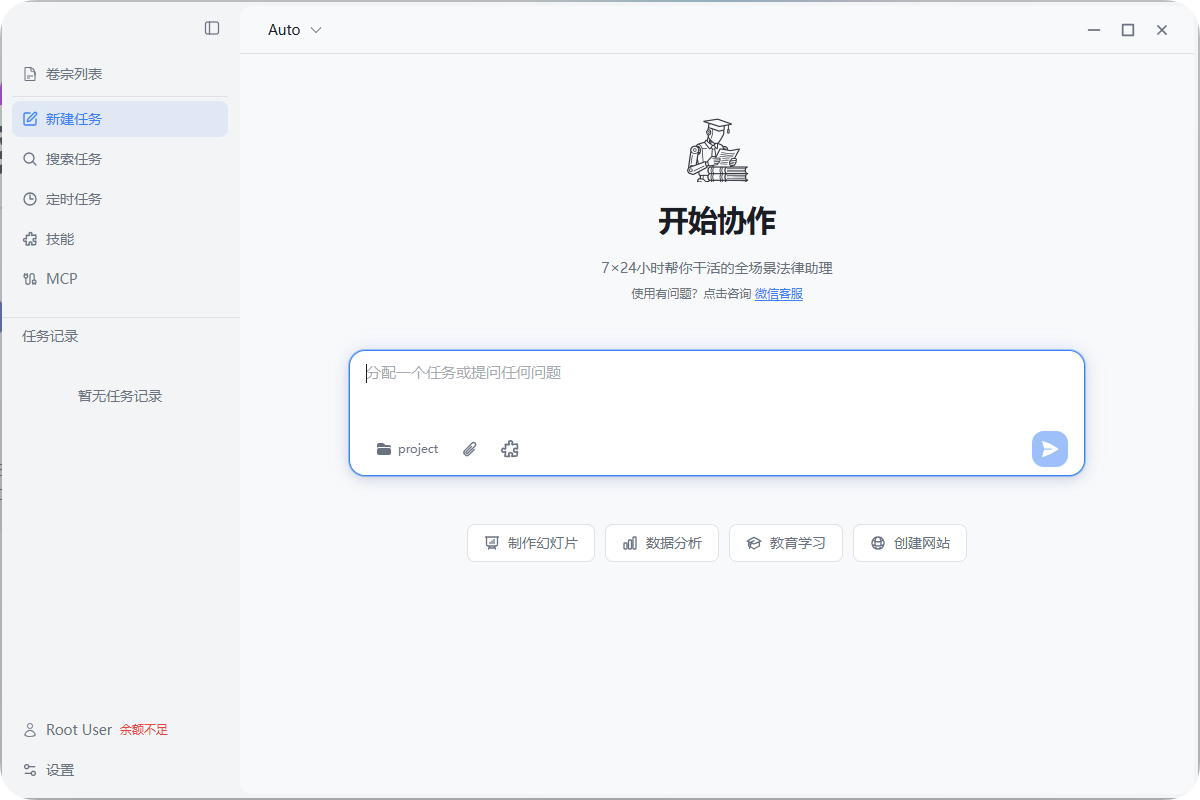This screenshot has height=800, width=1200.
Task: Go to 定时任务 in the sidebar
Action: coord(73,199)
